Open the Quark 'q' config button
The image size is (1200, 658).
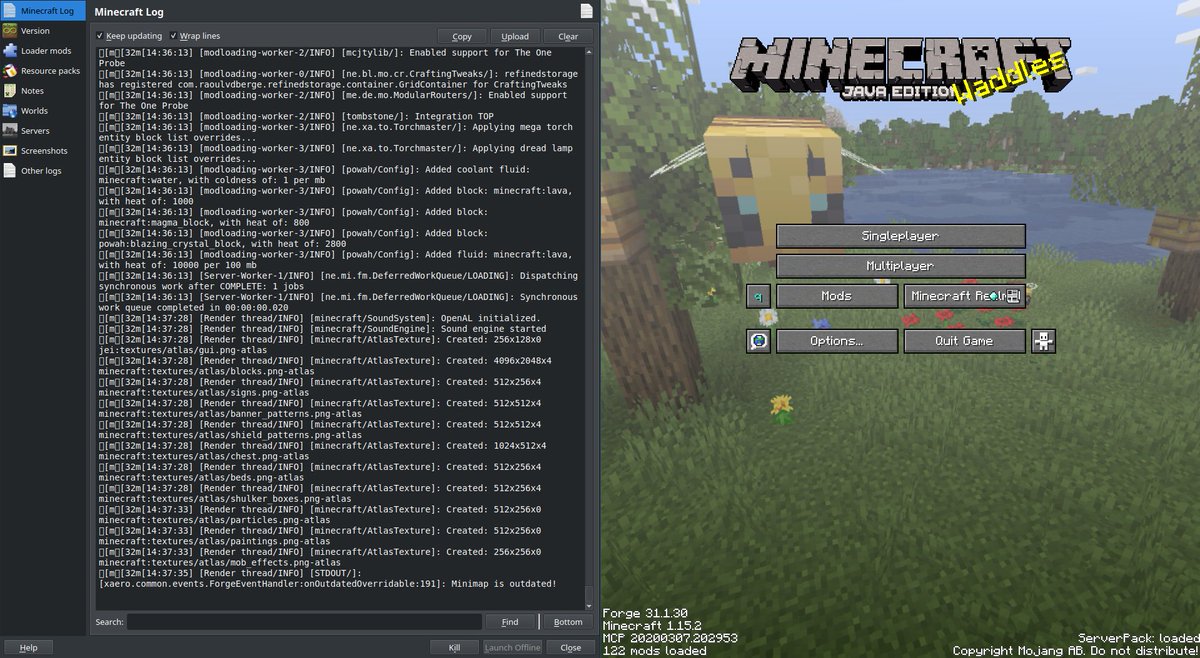pyautogui.click(x=758, y=296)
